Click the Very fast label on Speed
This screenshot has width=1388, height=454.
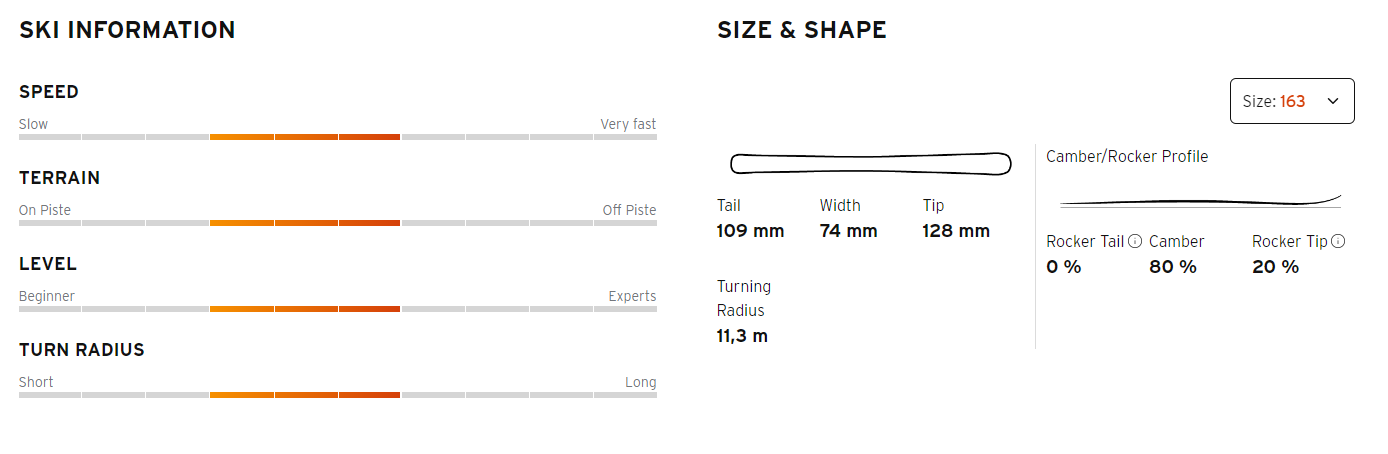628,124
